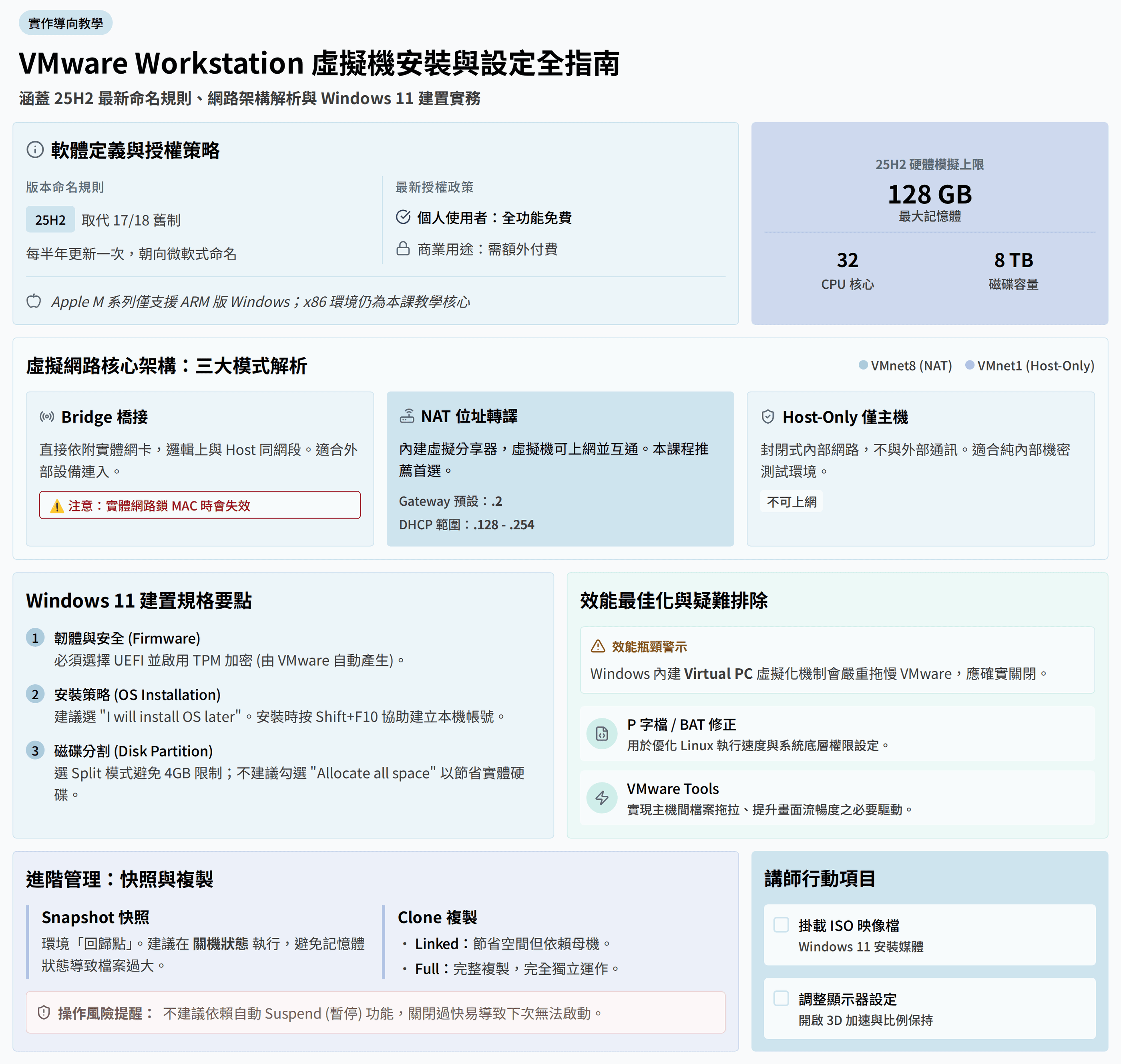
Task: Click the lightning icon beside VMware Tools
Action: pyautogui.click(x=602, y=798)
